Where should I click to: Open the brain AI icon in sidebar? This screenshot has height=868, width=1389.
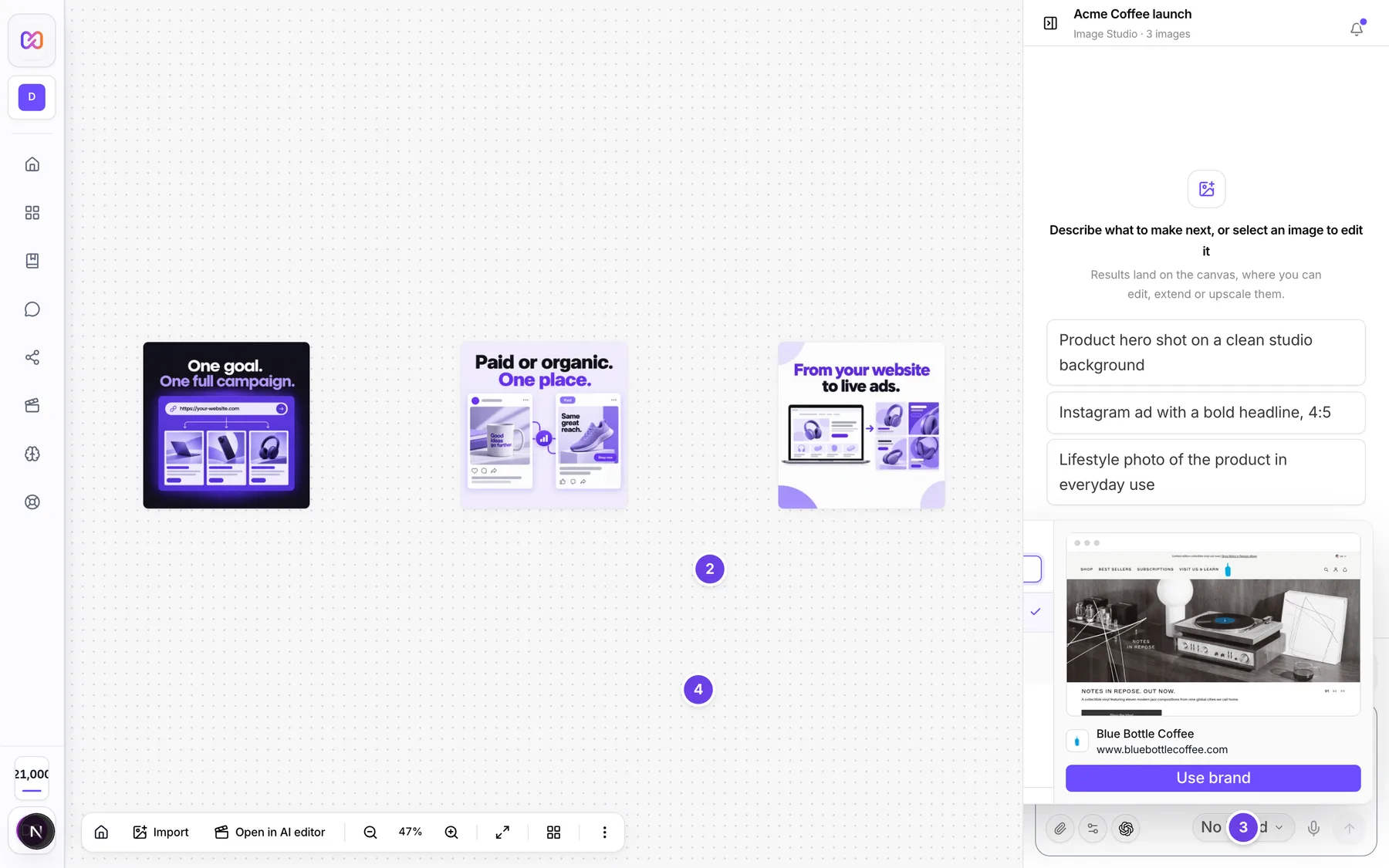point(32,454)
